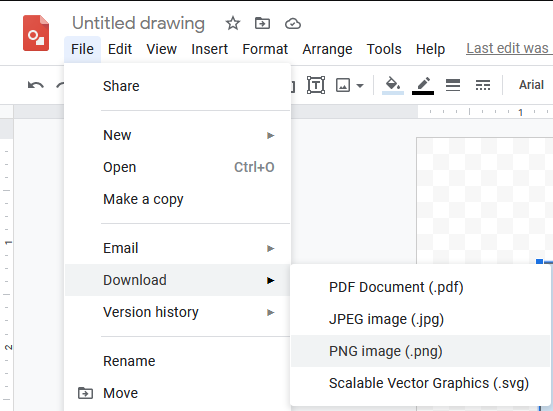The width and height of the screenshot is (553, 411).
Task: Click the undo arrow icon
Action: pyautogui.click(x=36, y=85)
